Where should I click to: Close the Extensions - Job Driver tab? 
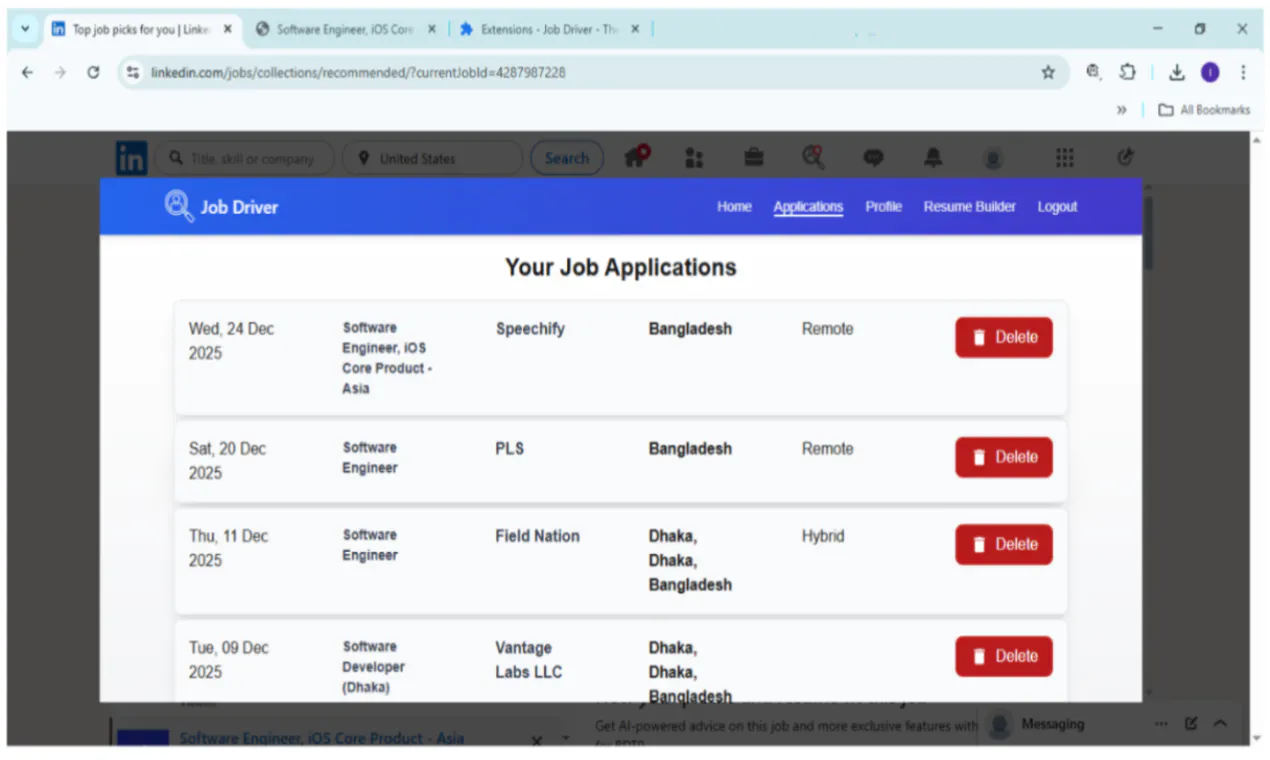click(x=635, y=29)
